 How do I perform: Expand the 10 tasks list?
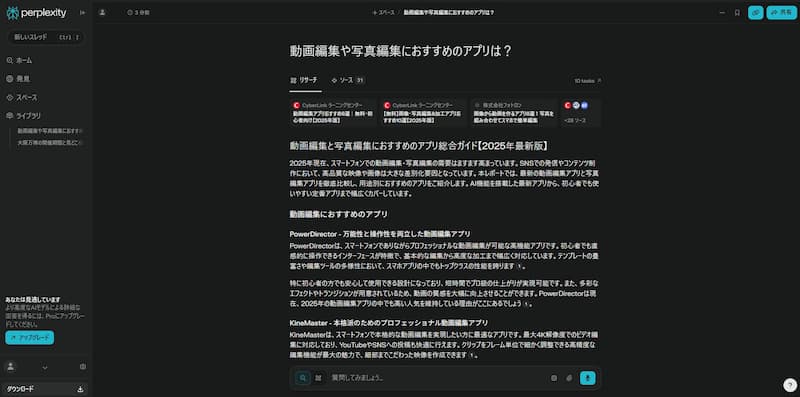click(588, 81)
